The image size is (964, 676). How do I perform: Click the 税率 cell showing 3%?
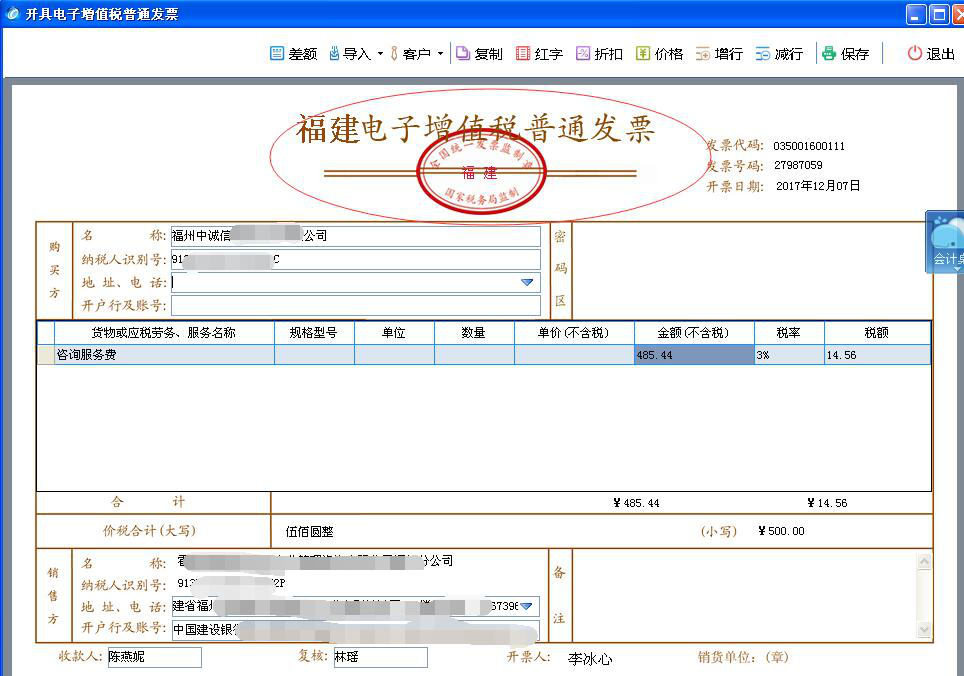pyautogui.click(x=789, y=355)
